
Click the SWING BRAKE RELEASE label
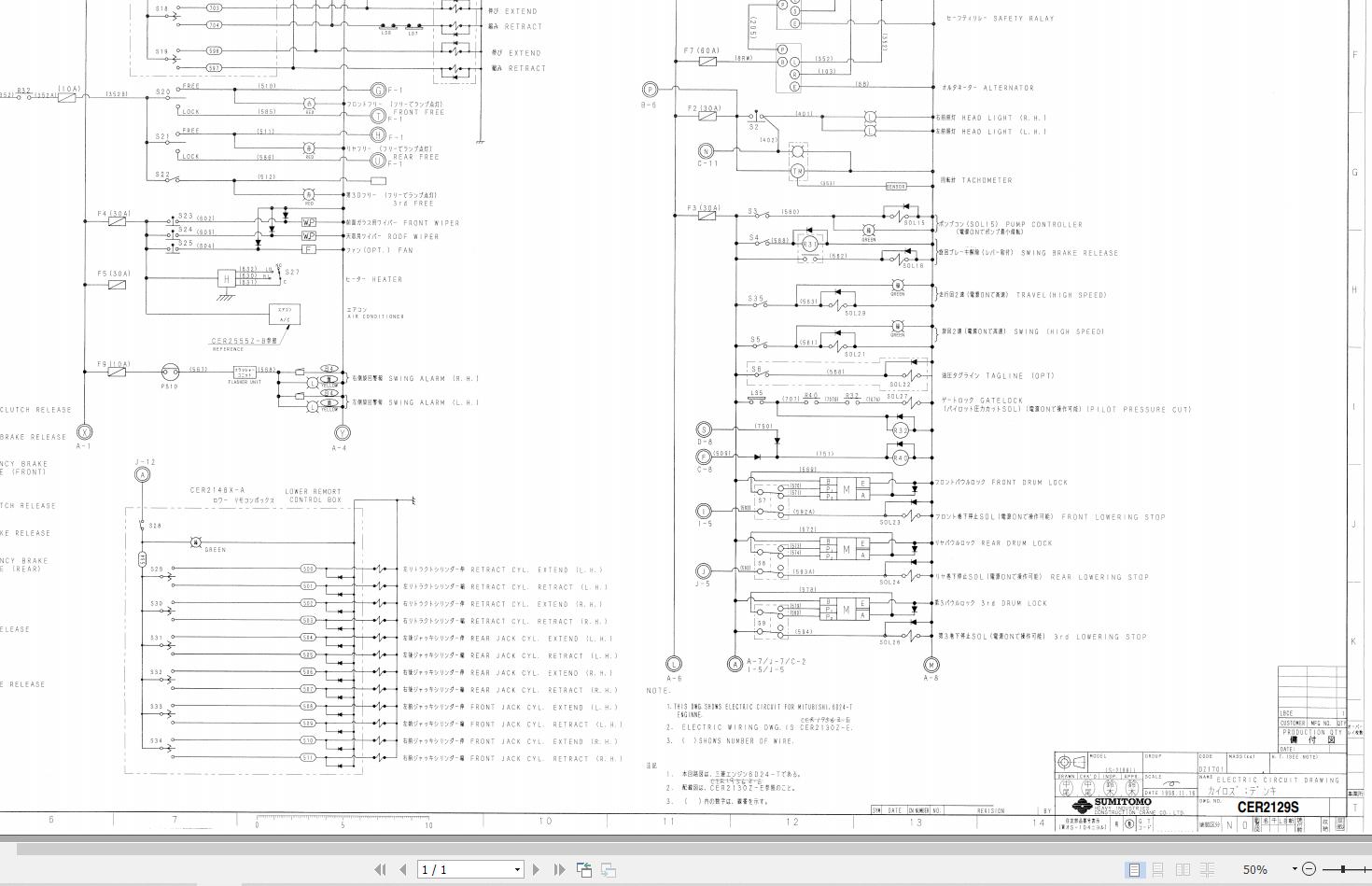(1069, 253)
